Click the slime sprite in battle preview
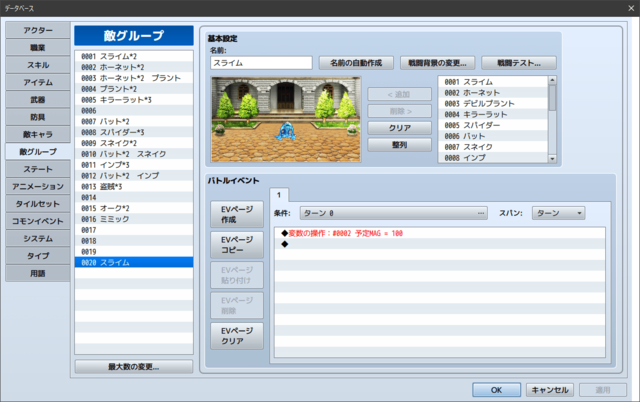640x402 pixels. coord(285,132)
